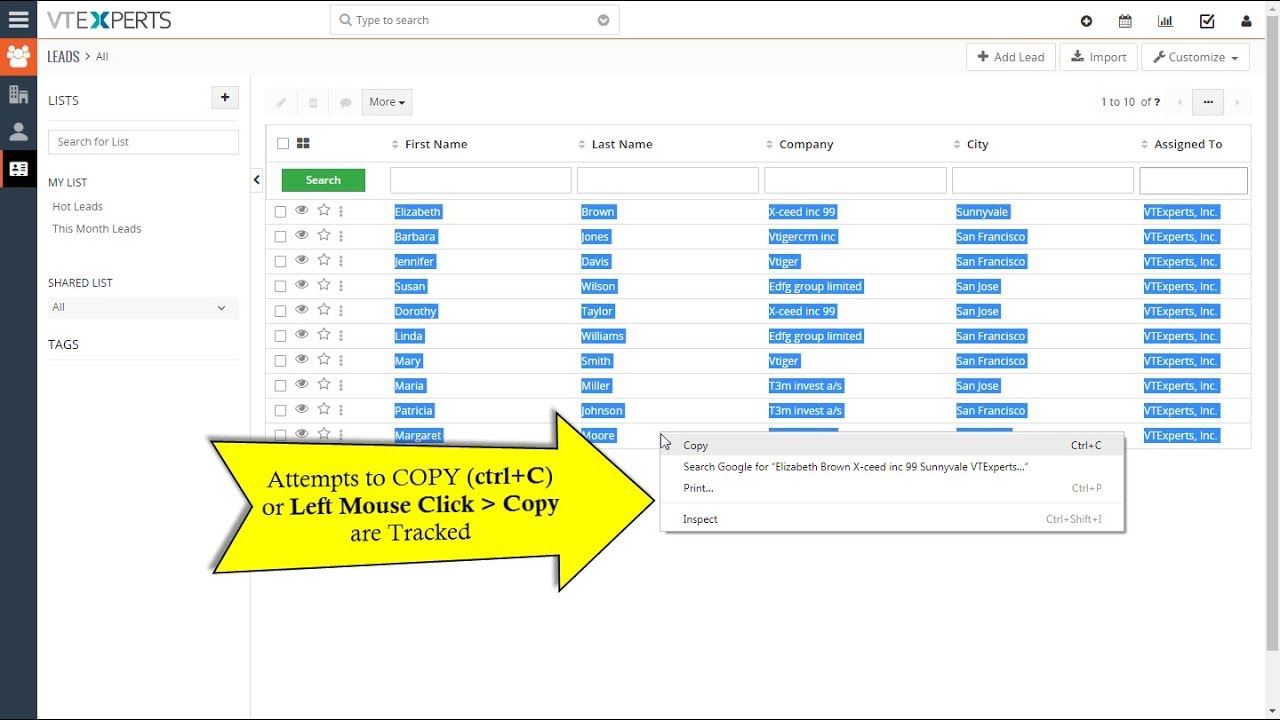This screenshot has width=1280, height=720.
Task: Open the This Month Leads list
Action: pos(97,229)
